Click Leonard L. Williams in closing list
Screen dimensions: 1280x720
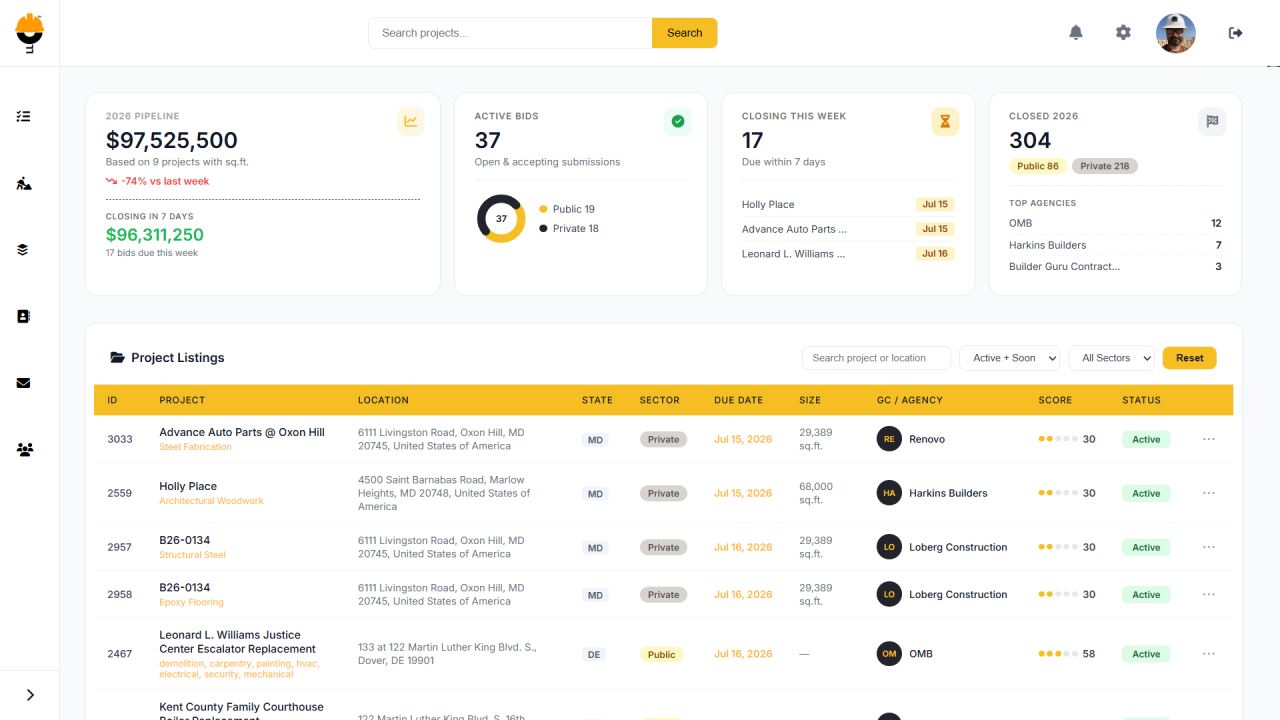794,254
